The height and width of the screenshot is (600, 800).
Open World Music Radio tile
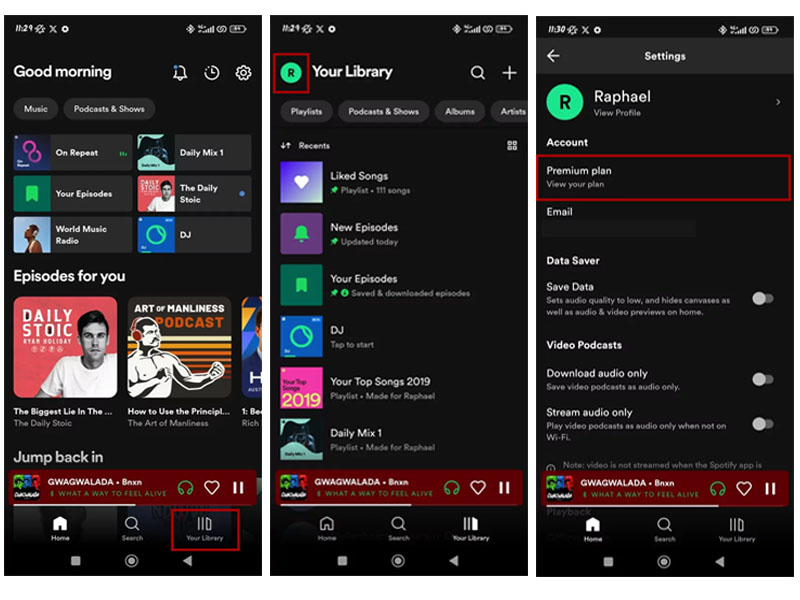tap(73, 235)
